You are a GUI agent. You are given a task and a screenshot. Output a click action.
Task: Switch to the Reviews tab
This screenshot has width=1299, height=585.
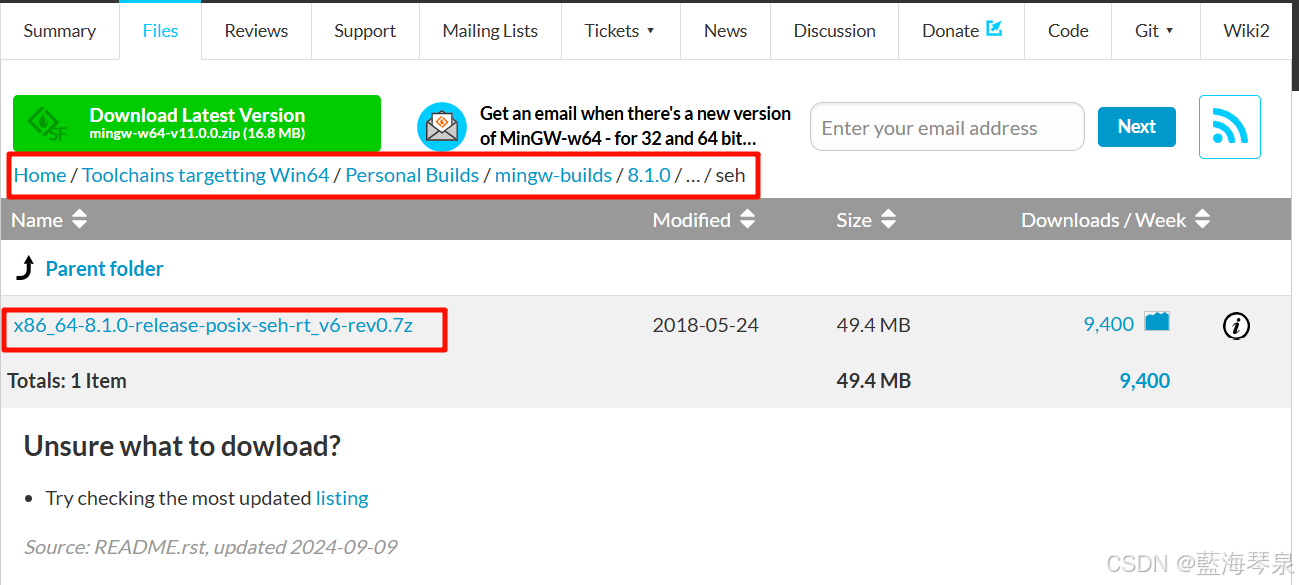click(256, 31)
